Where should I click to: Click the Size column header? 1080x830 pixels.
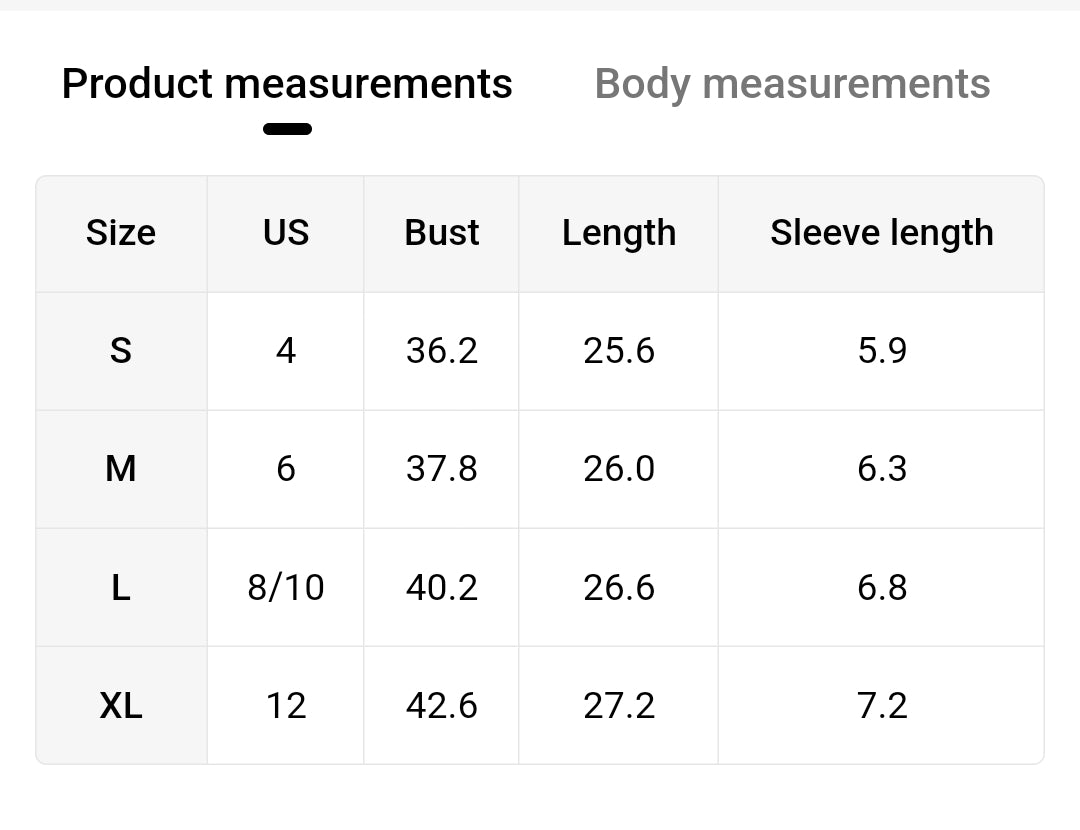(121, 233)
